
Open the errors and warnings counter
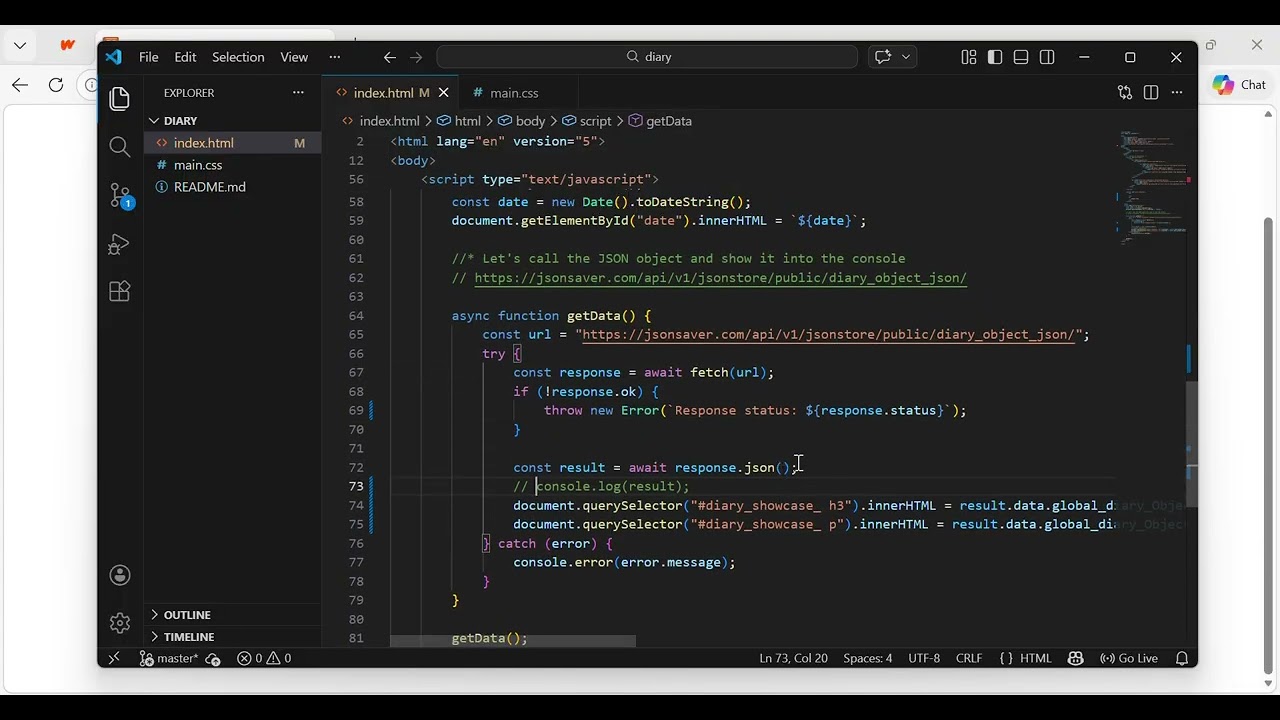(x=265, y=658)
